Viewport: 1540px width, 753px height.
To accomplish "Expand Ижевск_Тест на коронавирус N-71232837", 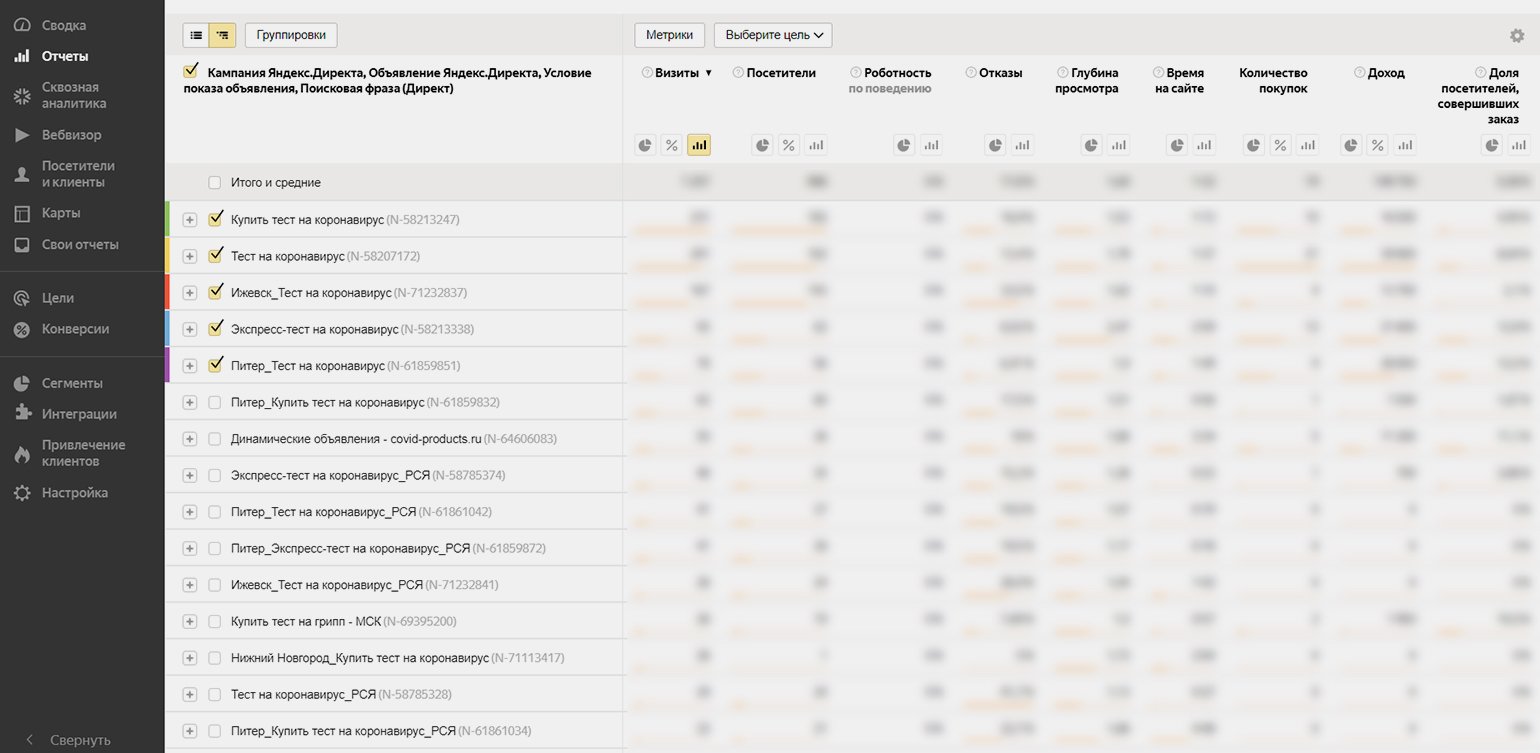I will [189, 293].
